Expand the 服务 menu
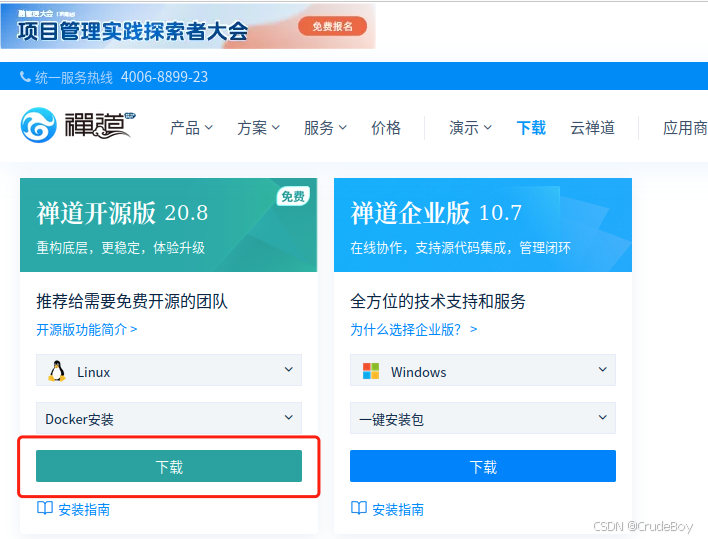 [x=326, y=128]
